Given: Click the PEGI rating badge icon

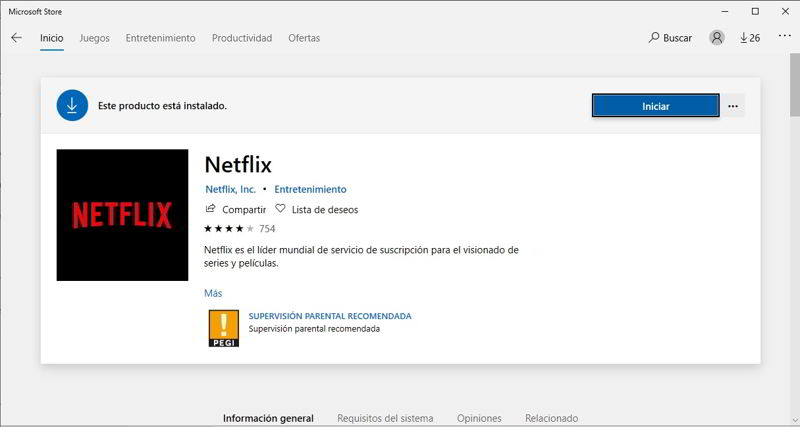Looking at the screenshot, I should pos(223,328).
